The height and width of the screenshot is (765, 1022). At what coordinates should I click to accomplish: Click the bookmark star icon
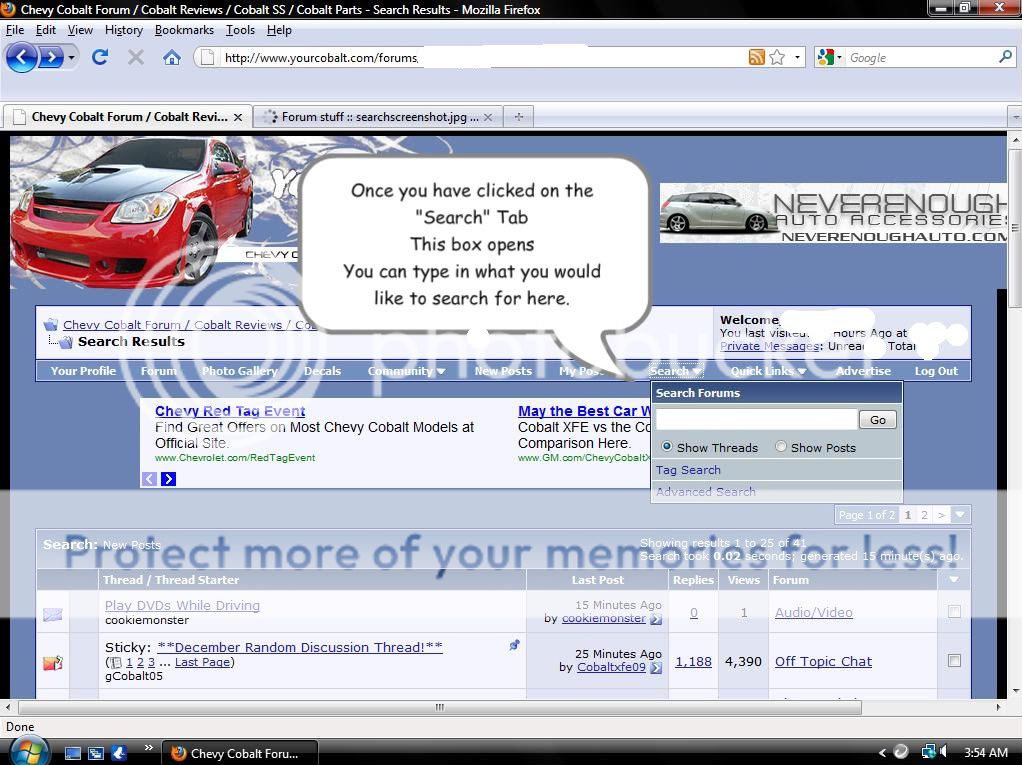tap(777, 58)
